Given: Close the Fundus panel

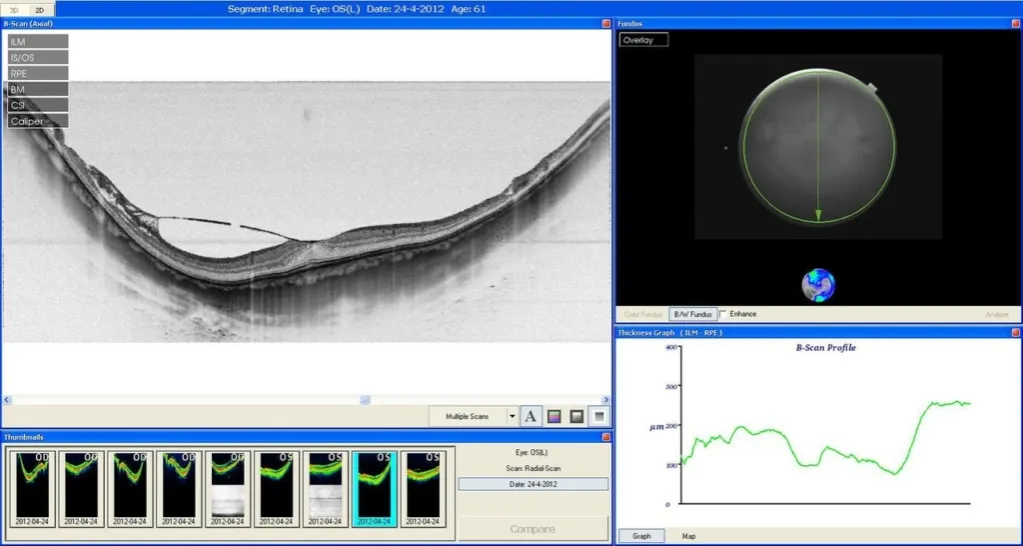Looking at the screenshot, I should point(1015,23).
